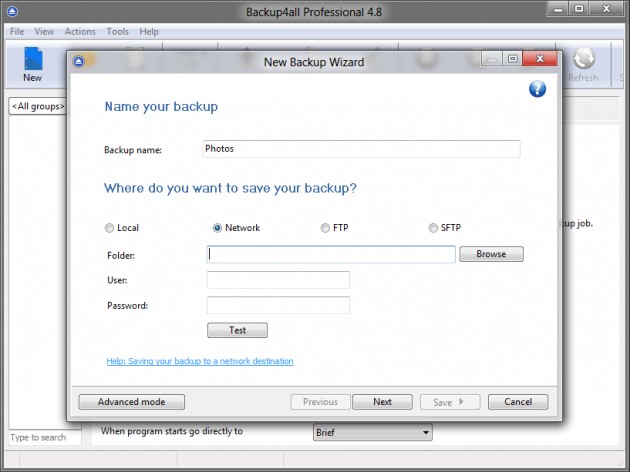Click the Backup4all icon in main title bar
Screen dimensions: 630x472
pos(11,11)
